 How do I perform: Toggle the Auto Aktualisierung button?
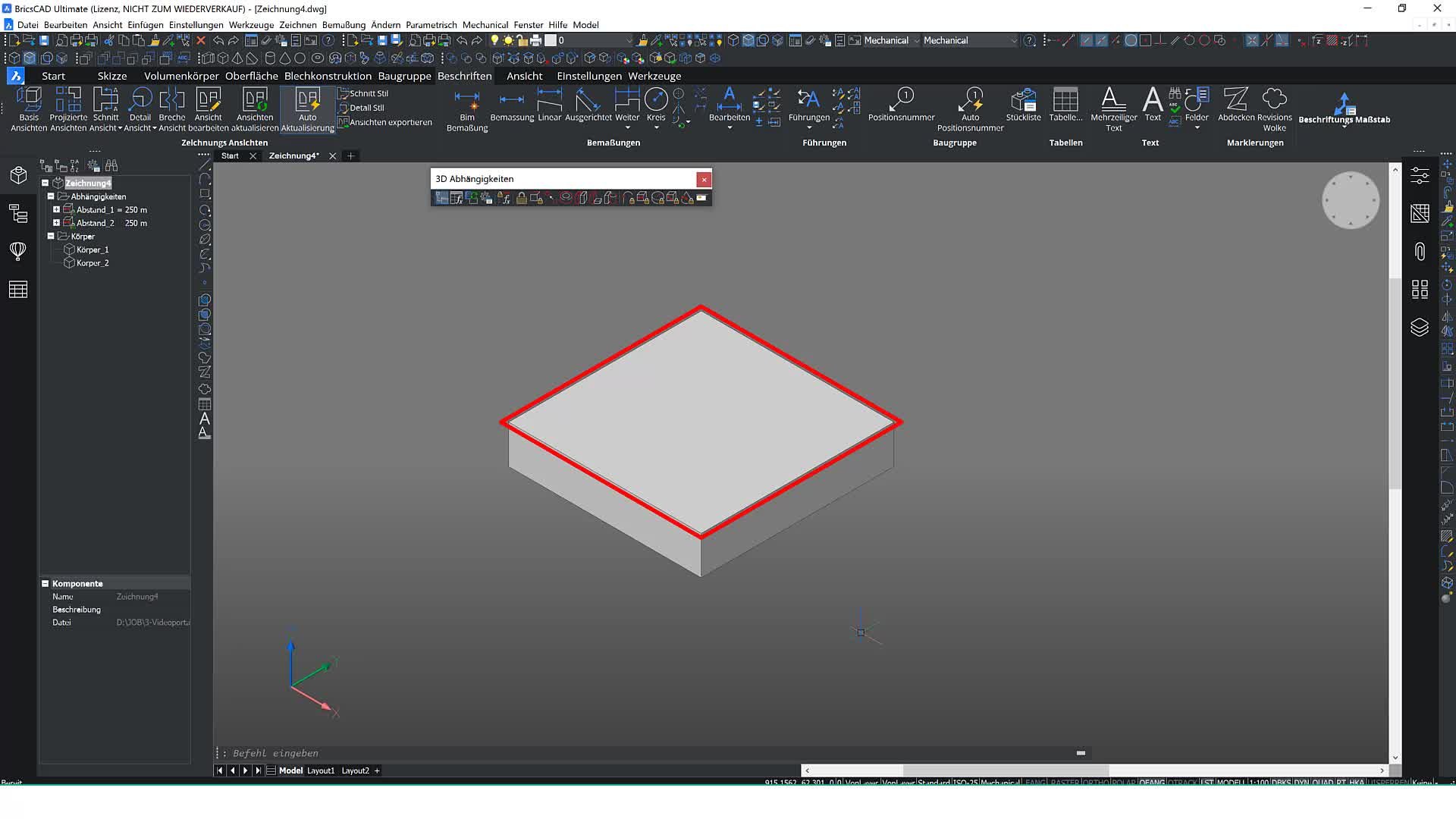pyautogui.click(x=307, y=109)
